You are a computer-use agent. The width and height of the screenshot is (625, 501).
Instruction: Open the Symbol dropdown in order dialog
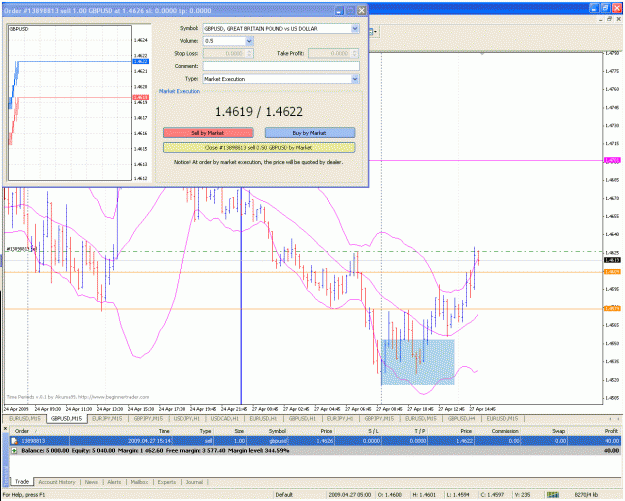point(355,29)
